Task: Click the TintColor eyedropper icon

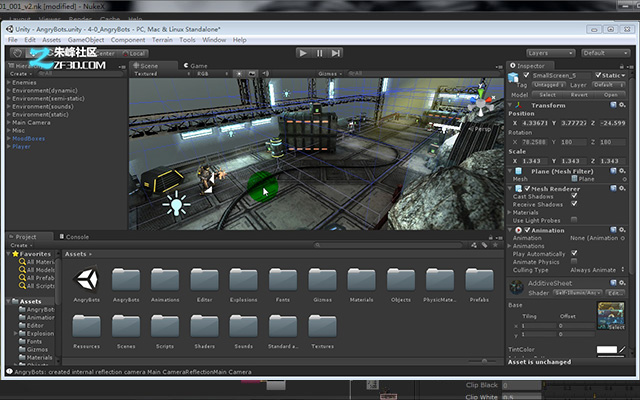Action: 622,349
